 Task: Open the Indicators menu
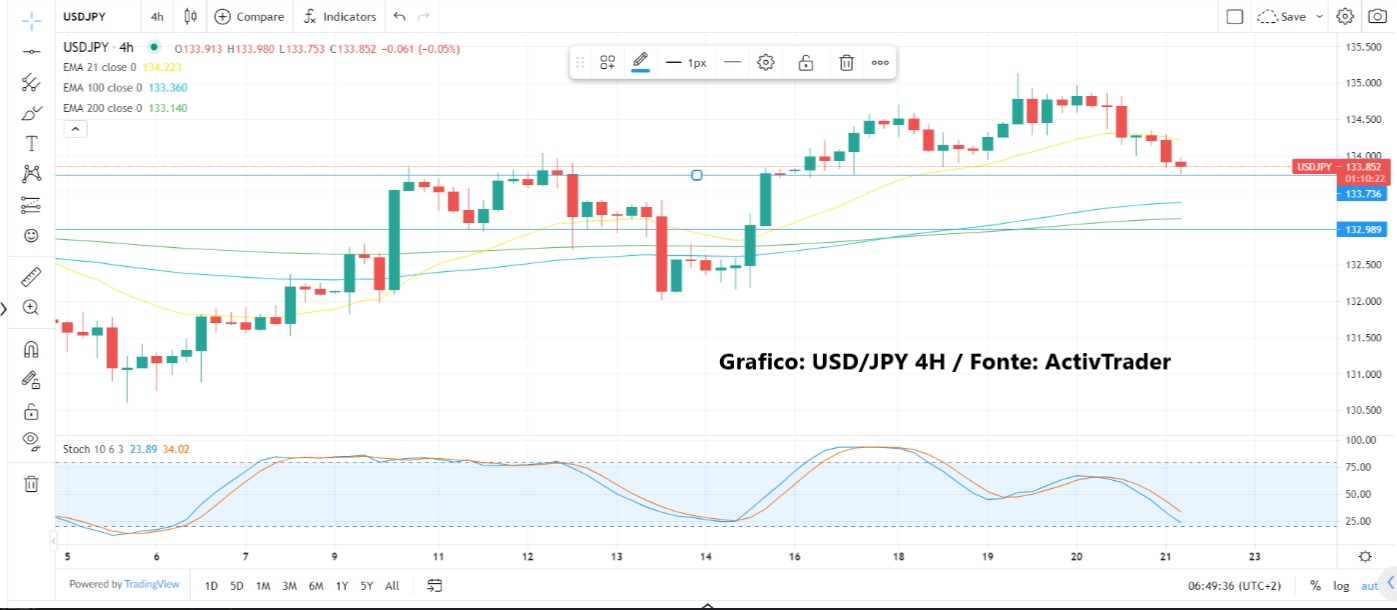pos(340,16)
